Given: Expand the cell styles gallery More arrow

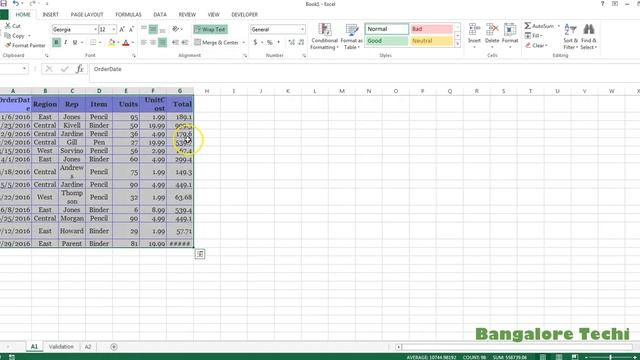Looking at the screenshot, I should pos(458,43).
